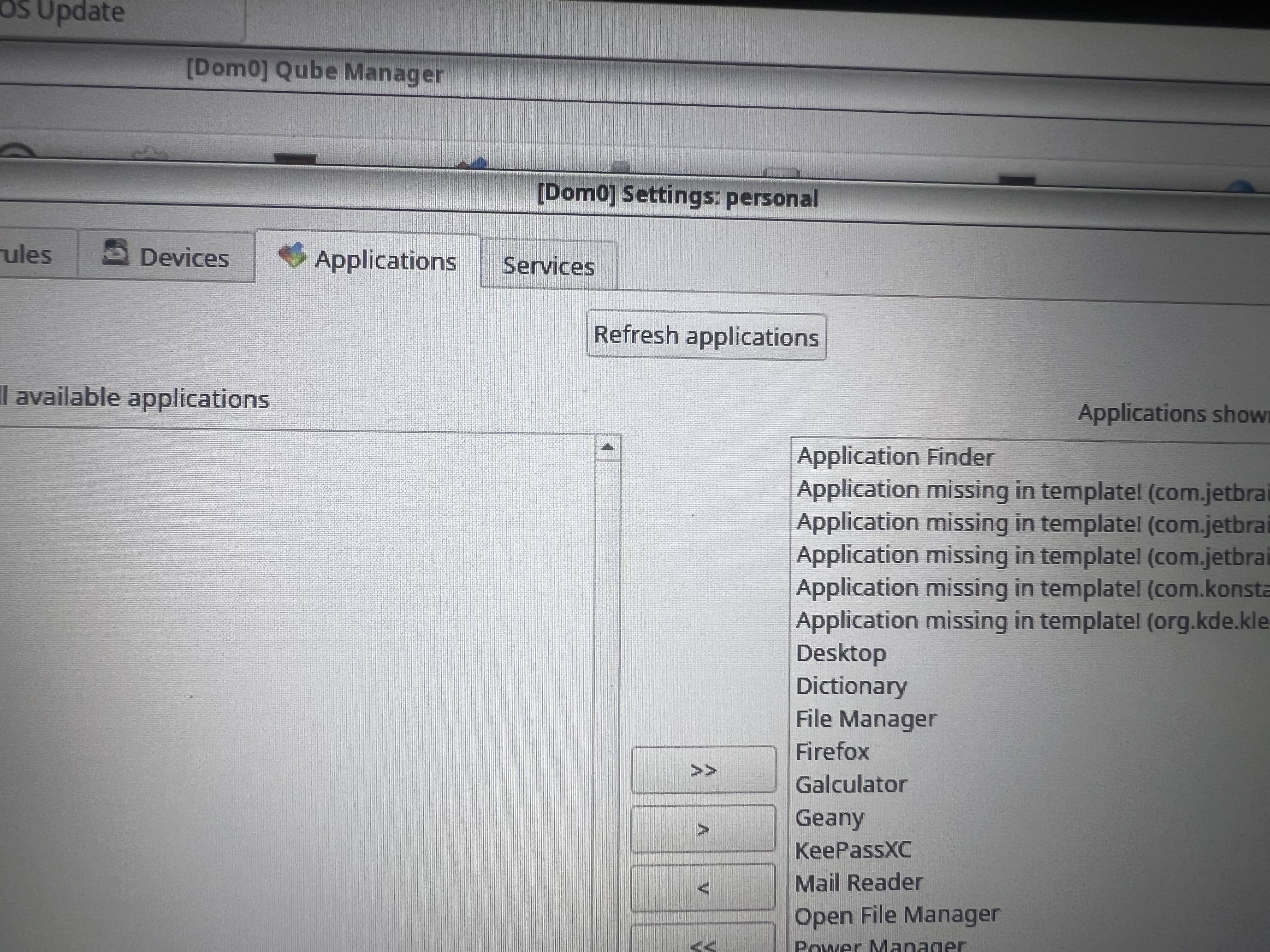Image resolution: width=1270 pixels, height=952 pixels.
Task: Select KeePassXC in the list
Action: tap(853, 850)
